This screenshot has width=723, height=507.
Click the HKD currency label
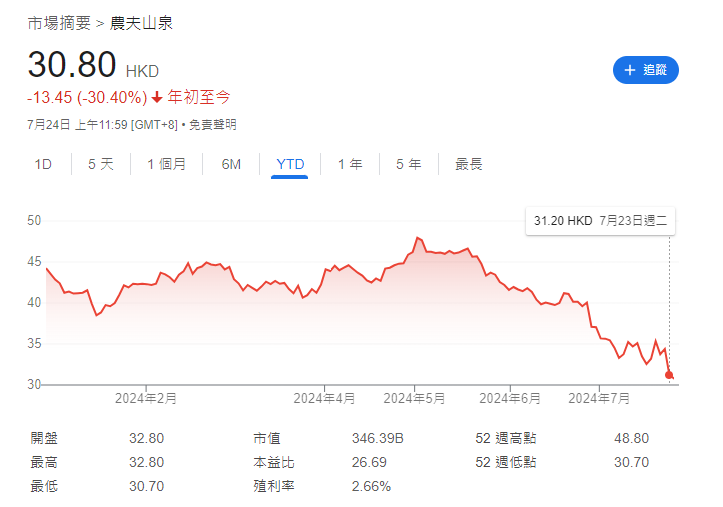point(142,71)
